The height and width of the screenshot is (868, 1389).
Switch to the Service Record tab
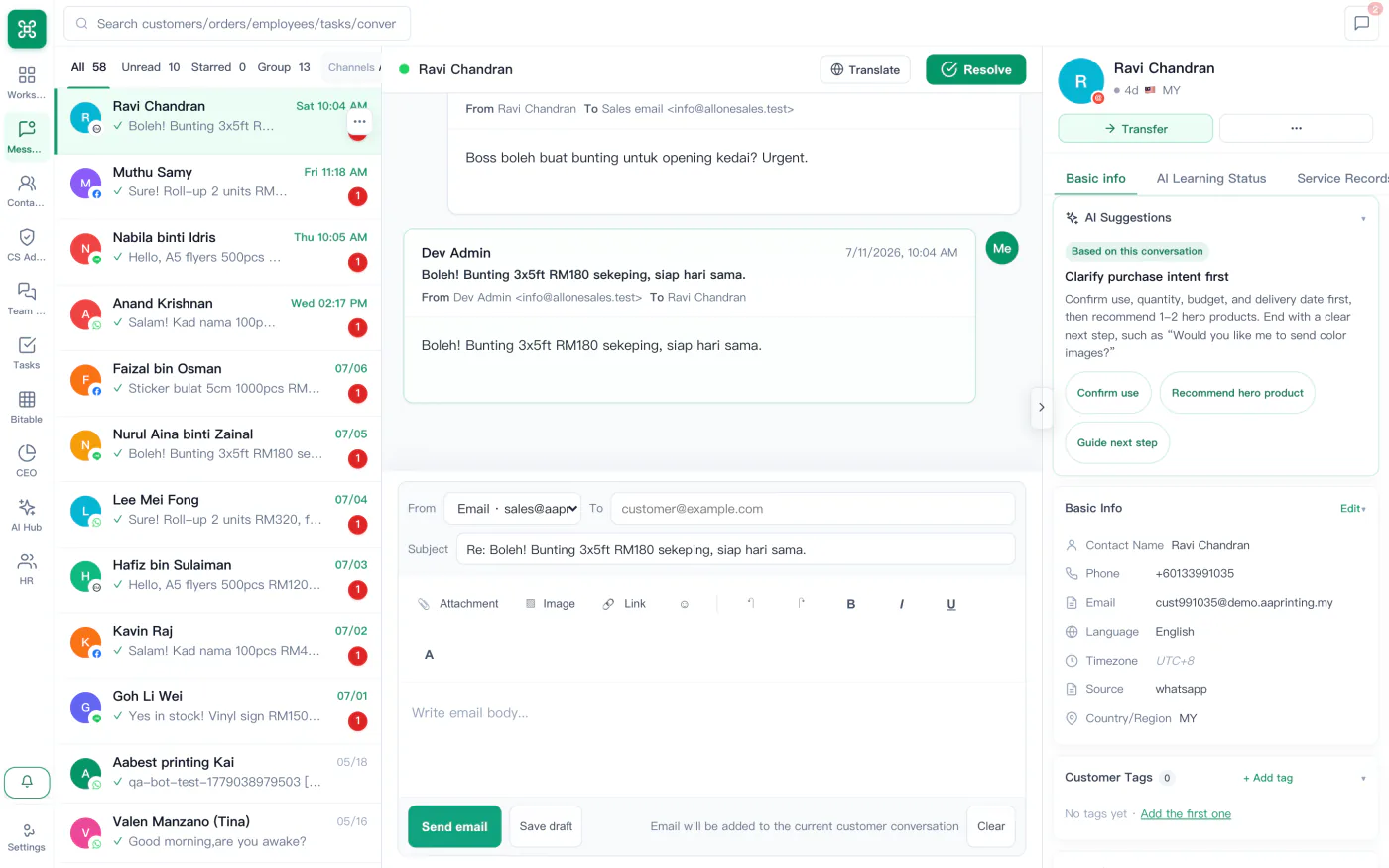(1342, 179)
